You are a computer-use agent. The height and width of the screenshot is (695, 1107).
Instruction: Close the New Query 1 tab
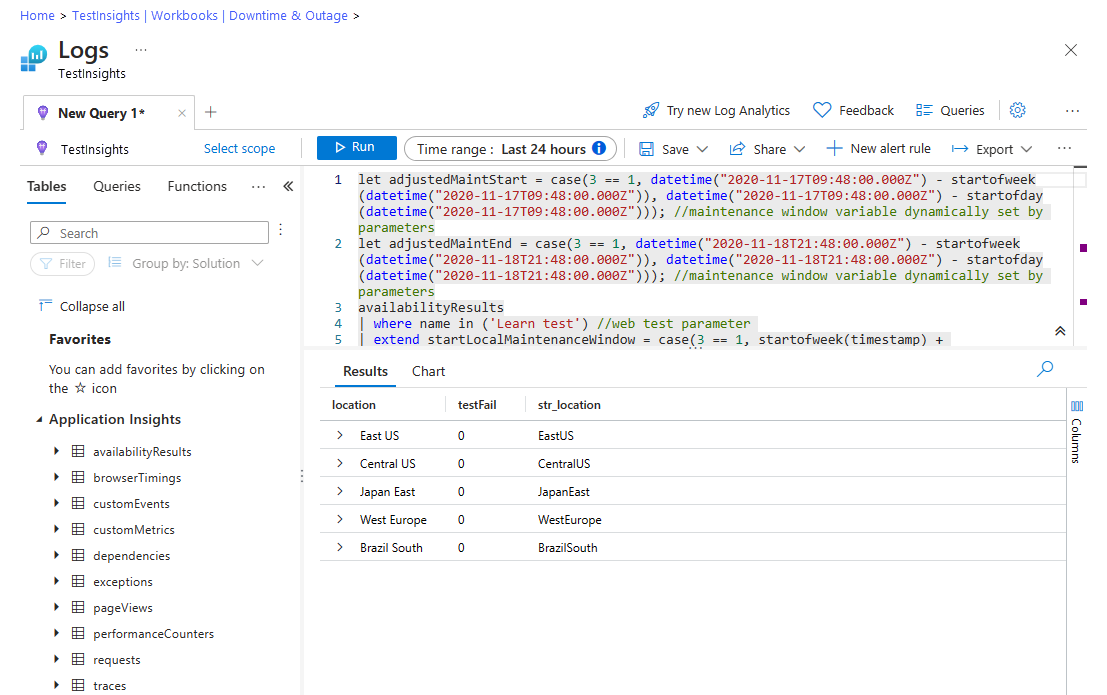pos(182,113)
